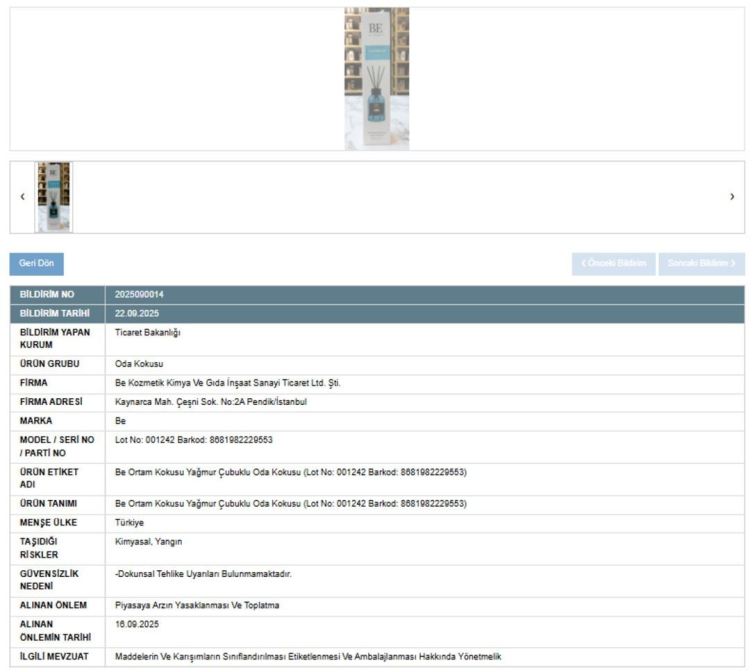
Task: Select the Lot No value in the Model row
Action: coord(194,440)
